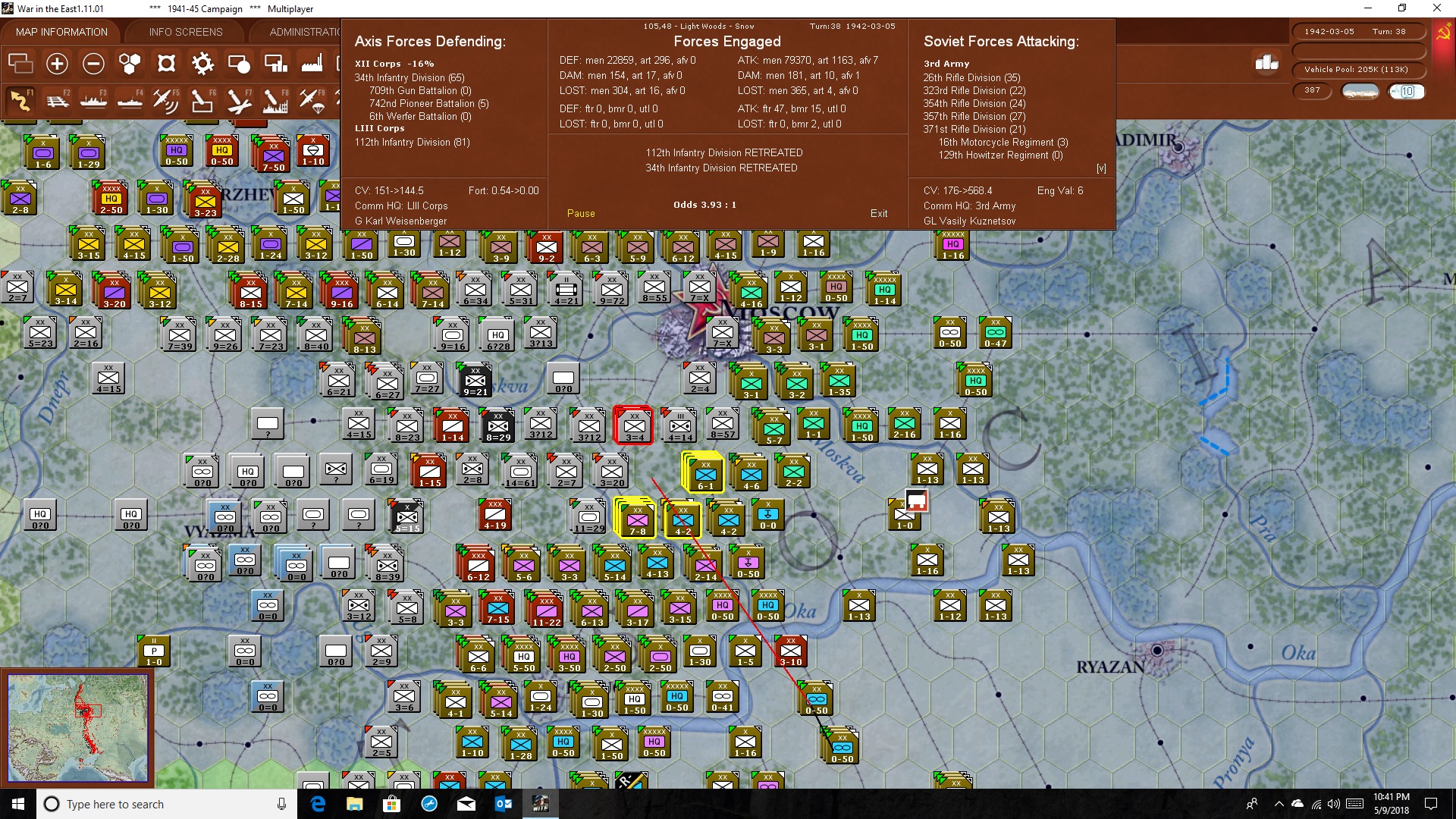This screenshot has height=819, width=1456.
Task: Click the podium victory icon
Action: [1266, 62]
